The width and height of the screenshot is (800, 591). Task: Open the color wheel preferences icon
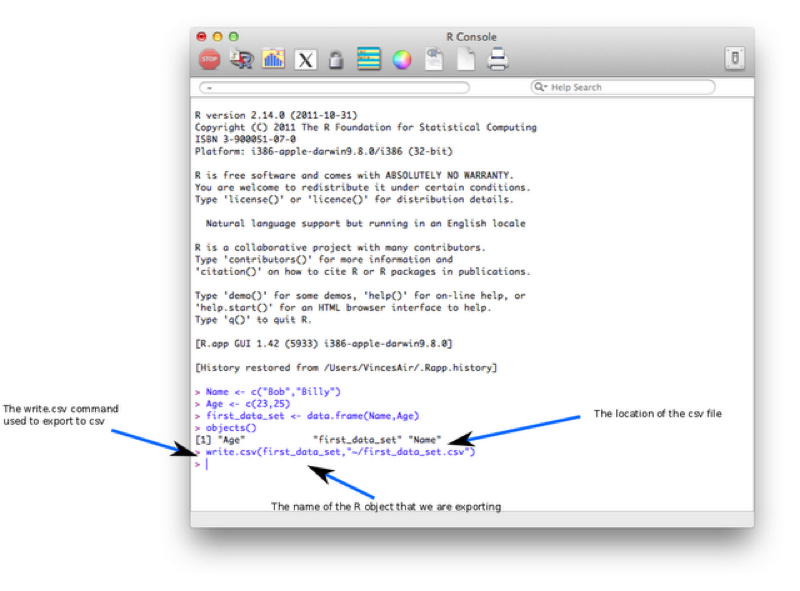[402, 60]
